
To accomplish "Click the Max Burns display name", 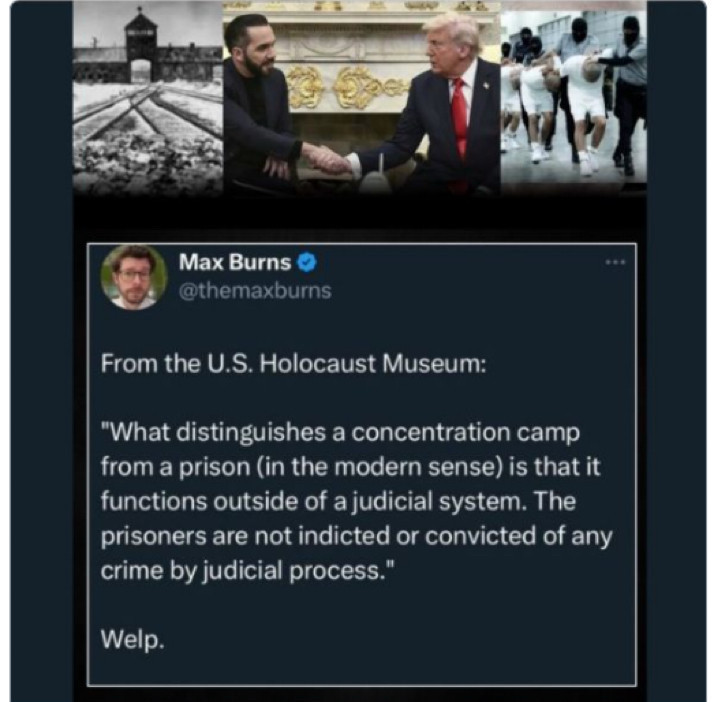I will point(235,262).
